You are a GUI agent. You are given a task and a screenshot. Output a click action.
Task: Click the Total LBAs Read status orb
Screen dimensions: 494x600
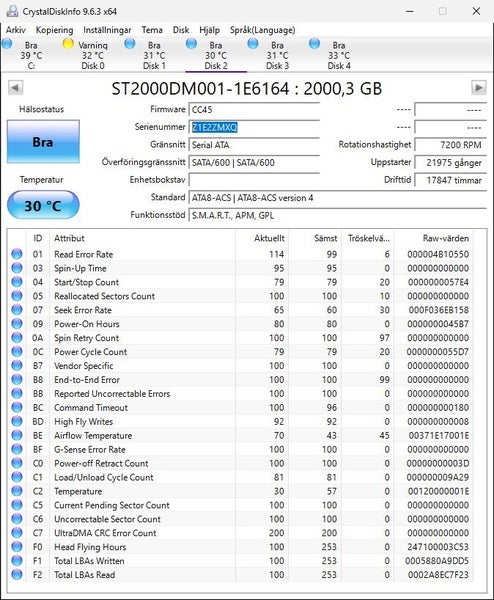tap(17, 574)
